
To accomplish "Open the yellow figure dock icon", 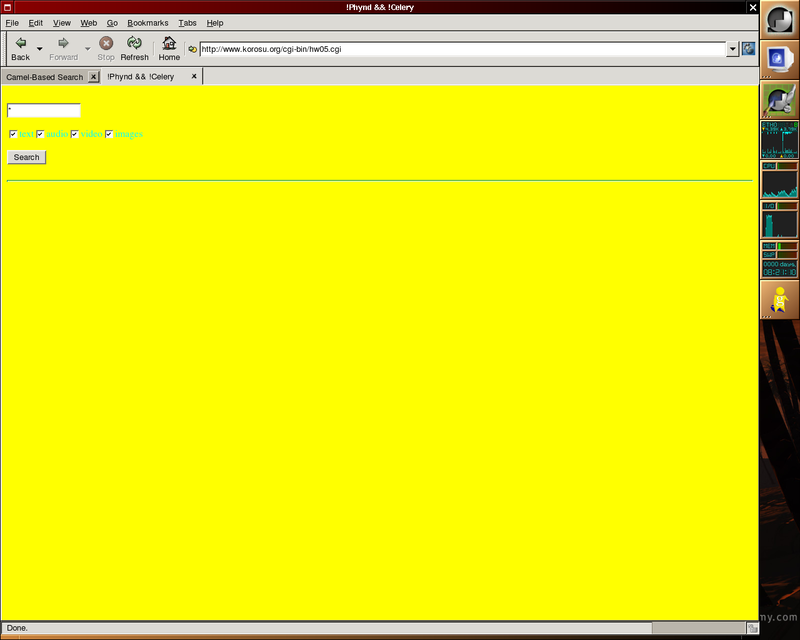I will point(779,299).
